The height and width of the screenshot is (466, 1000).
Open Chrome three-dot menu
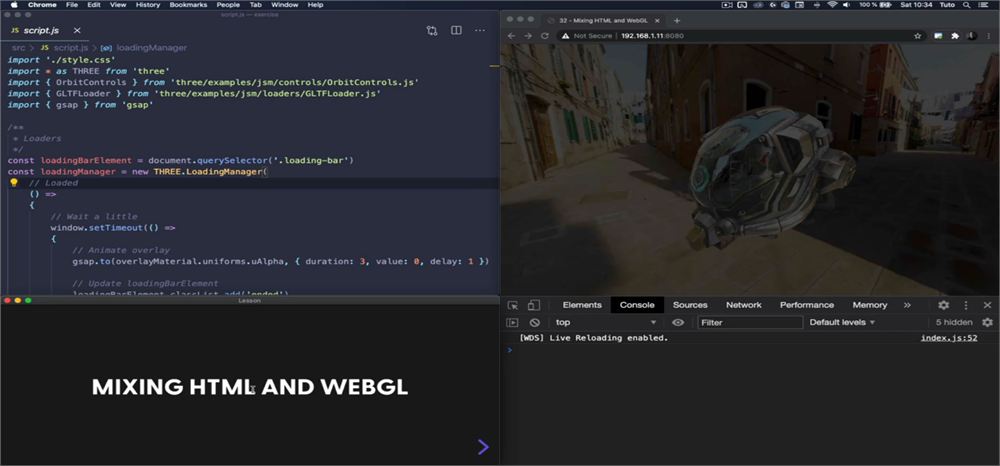point(988,36)
